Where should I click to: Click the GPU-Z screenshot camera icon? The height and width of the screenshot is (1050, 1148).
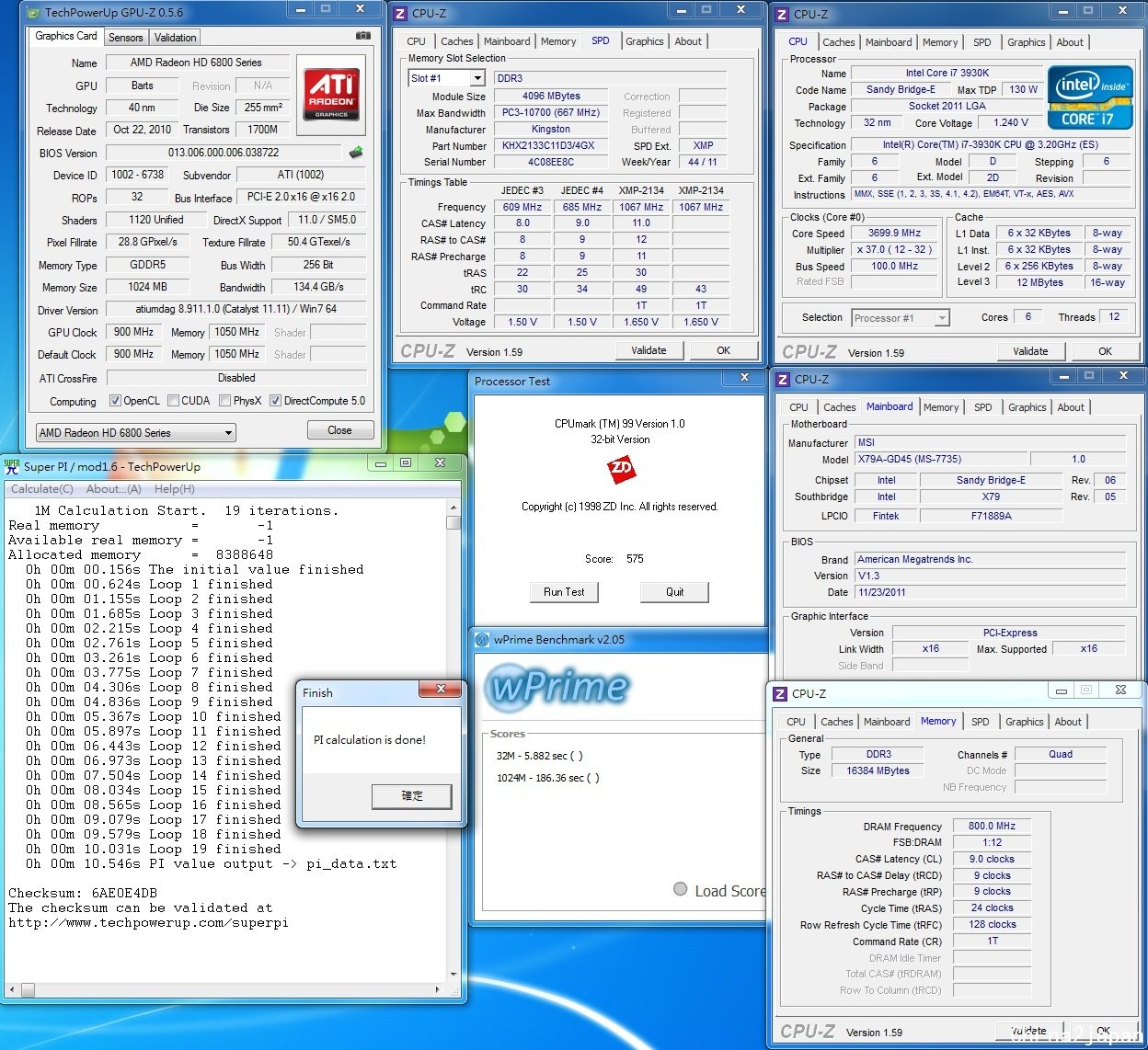[x=363, y=36]
